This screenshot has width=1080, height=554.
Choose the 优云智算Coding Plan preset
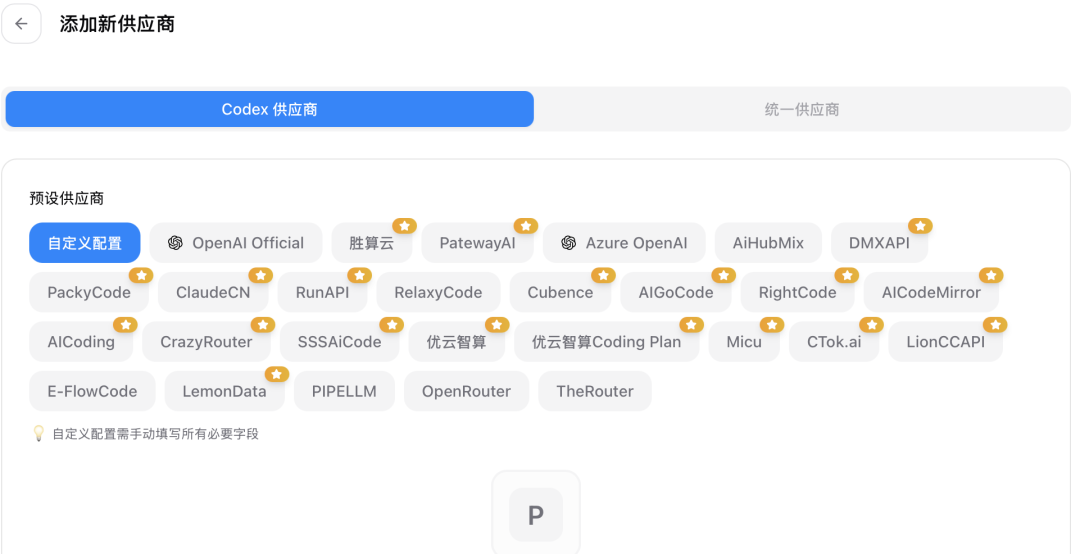[606, 342]
